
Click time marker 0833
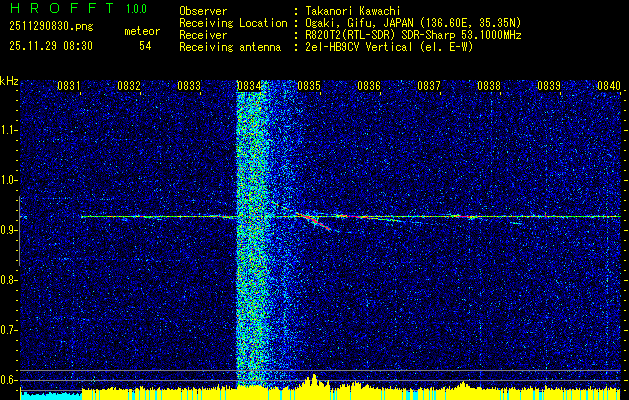(189, 85)
